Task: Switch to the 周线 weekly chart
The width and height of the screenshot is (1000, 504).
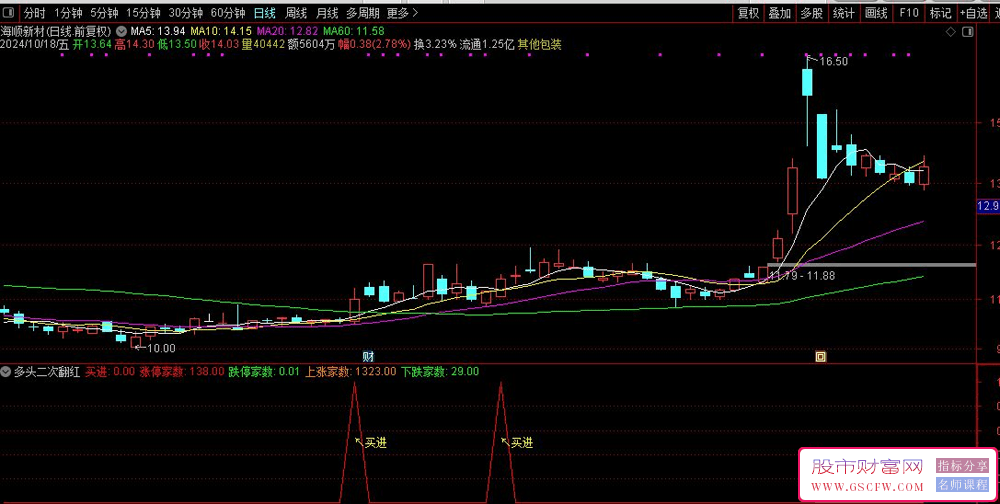Action: pyautogui.click(x=296, y=13)
